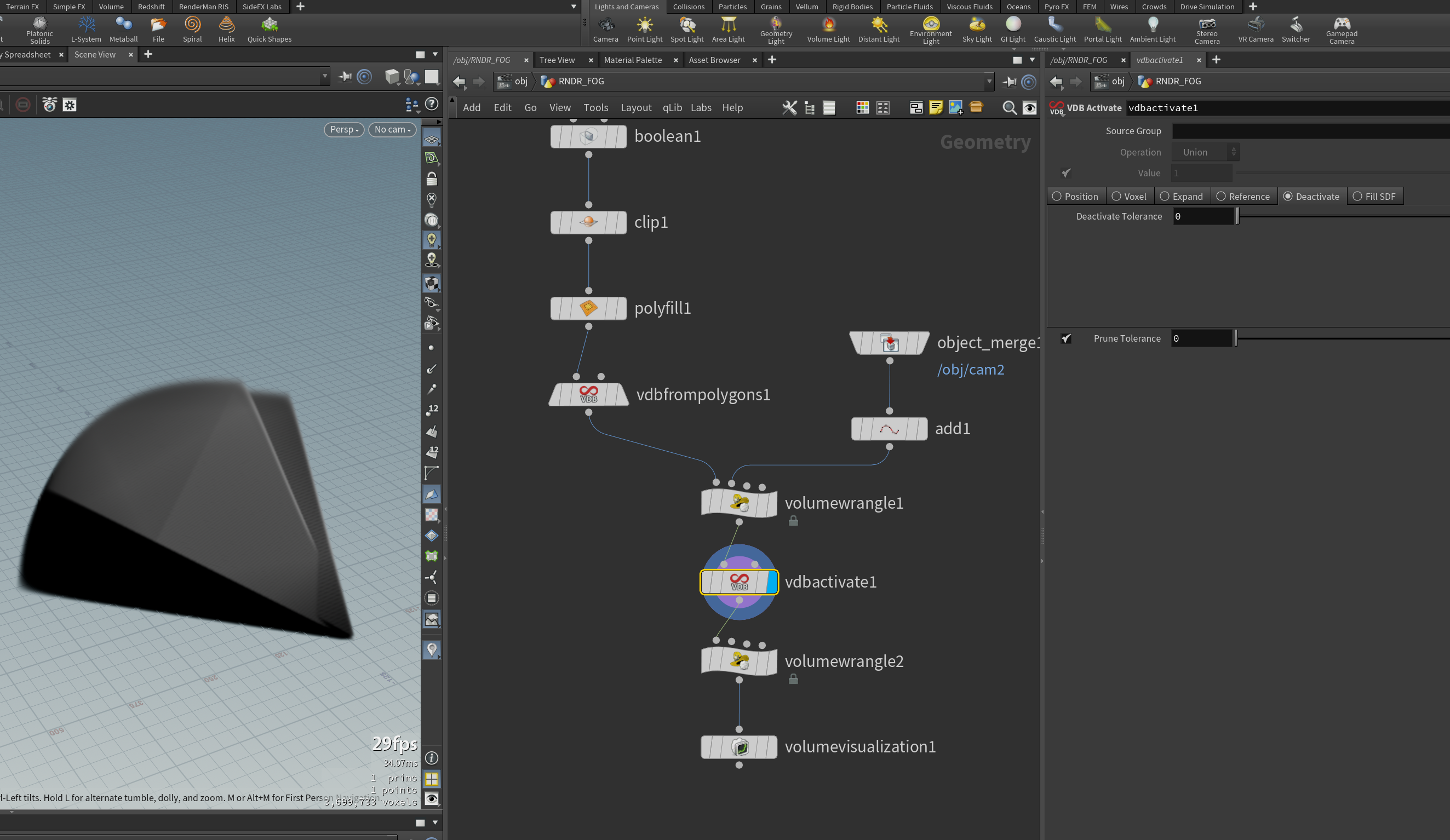Image resolution: width=1450 pixels, height=840 pixels.
Task: Toggle the Prune Tolerance checkbox
Action: tap(1066, 338)
